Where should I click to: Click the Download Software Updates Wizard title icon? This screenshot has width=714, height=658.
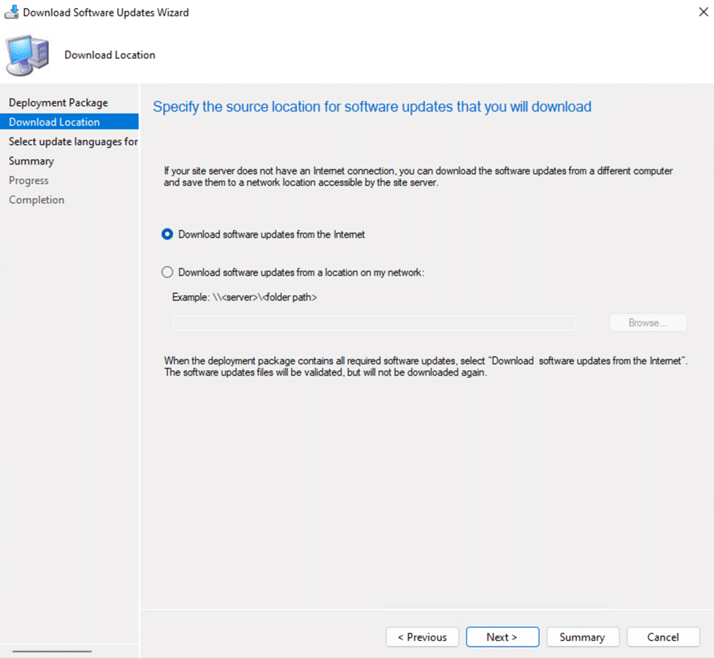[x=11, y=13]
